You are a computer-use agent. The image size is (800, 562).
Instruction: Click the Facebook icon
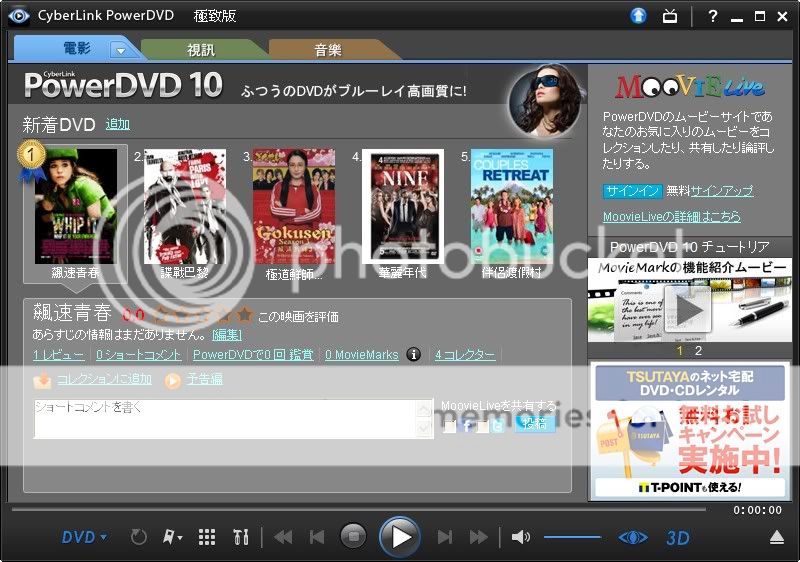tap(467, 425)
